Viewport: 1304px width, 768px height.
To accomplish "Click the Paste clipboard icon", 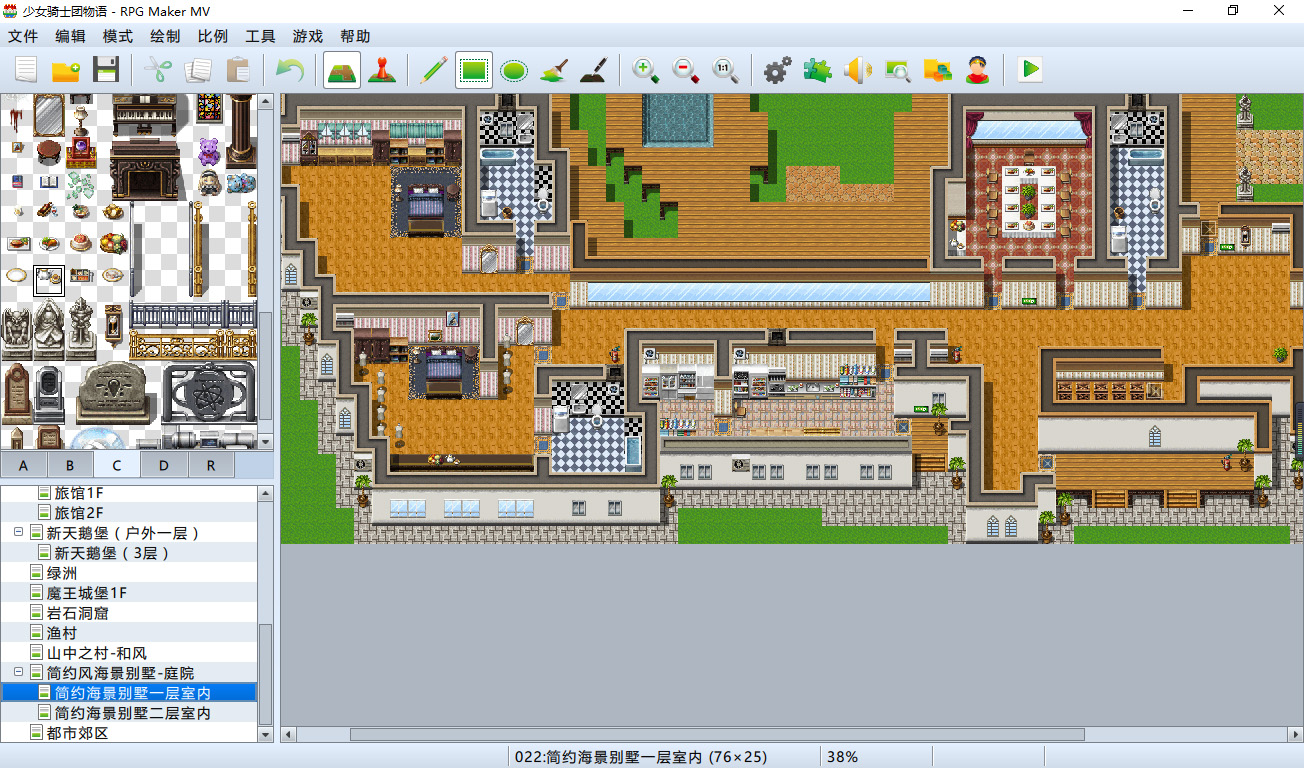I will [x=238, y=70].
